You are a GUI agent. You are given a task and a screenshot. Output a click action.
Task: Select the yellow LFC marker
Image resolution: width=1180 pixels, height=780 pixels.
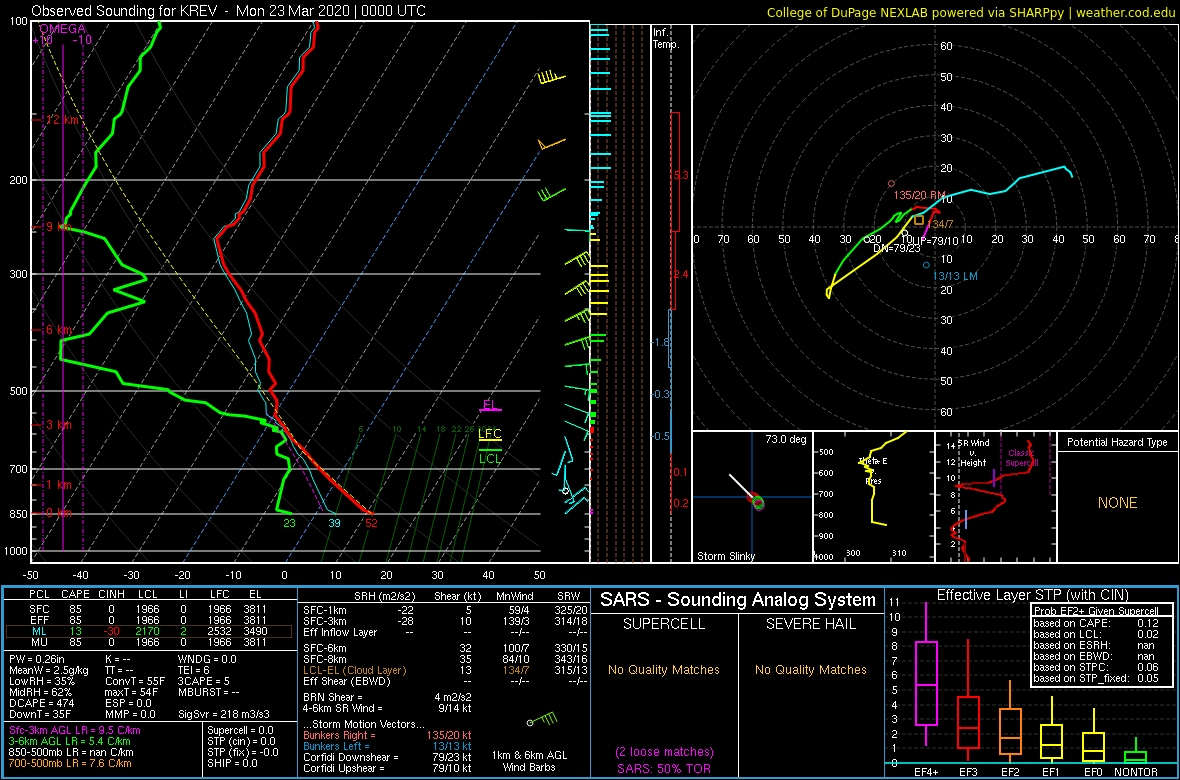click(x=490, y=434)
